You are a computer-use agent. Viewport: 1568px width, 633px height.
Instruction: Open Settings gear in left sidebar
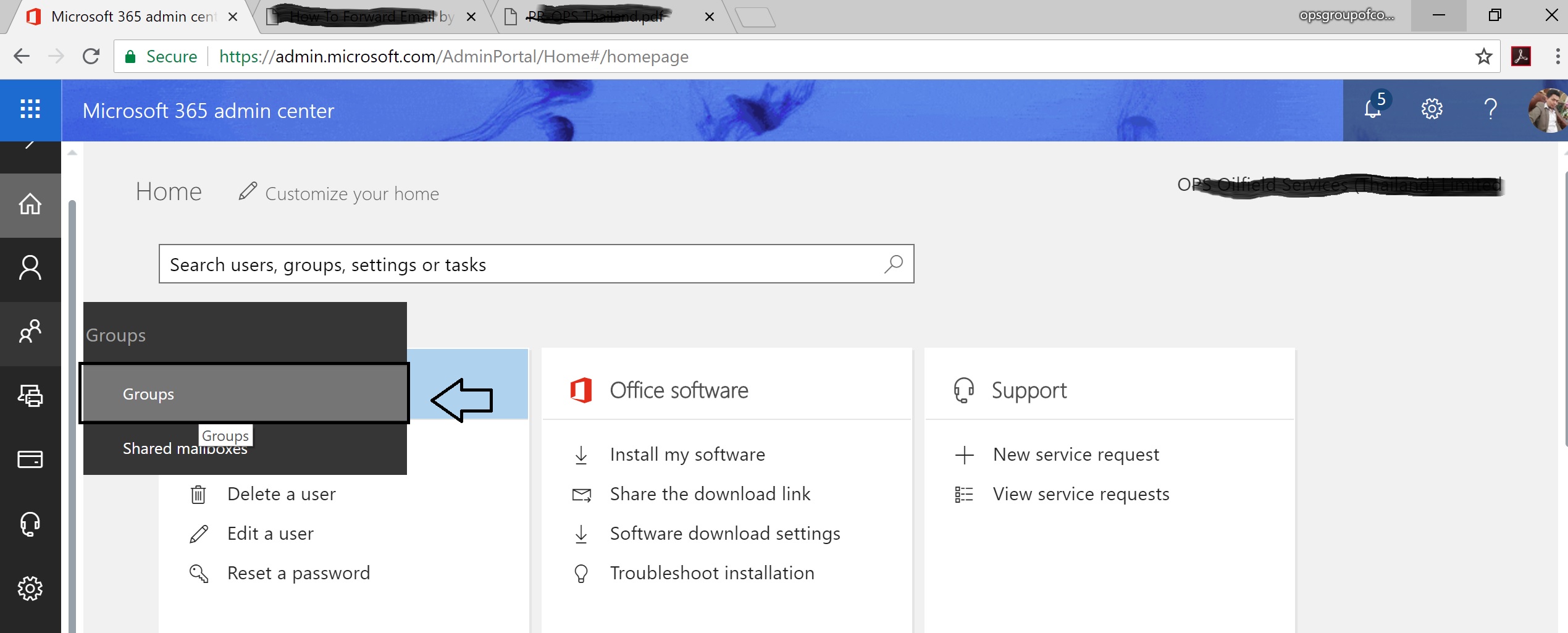30,589
